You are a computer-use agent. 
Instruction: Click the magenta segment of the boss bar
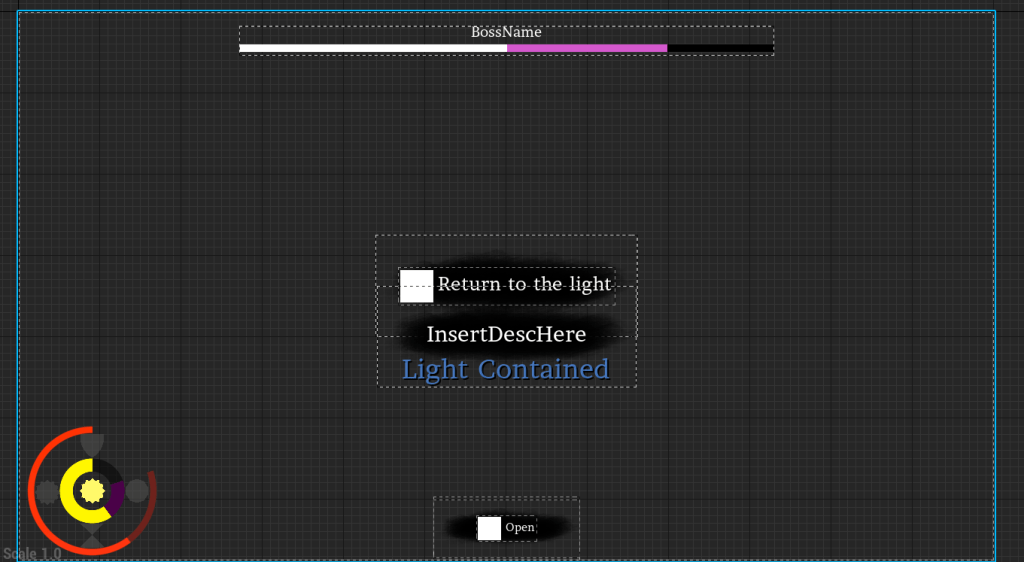(586, 48)
